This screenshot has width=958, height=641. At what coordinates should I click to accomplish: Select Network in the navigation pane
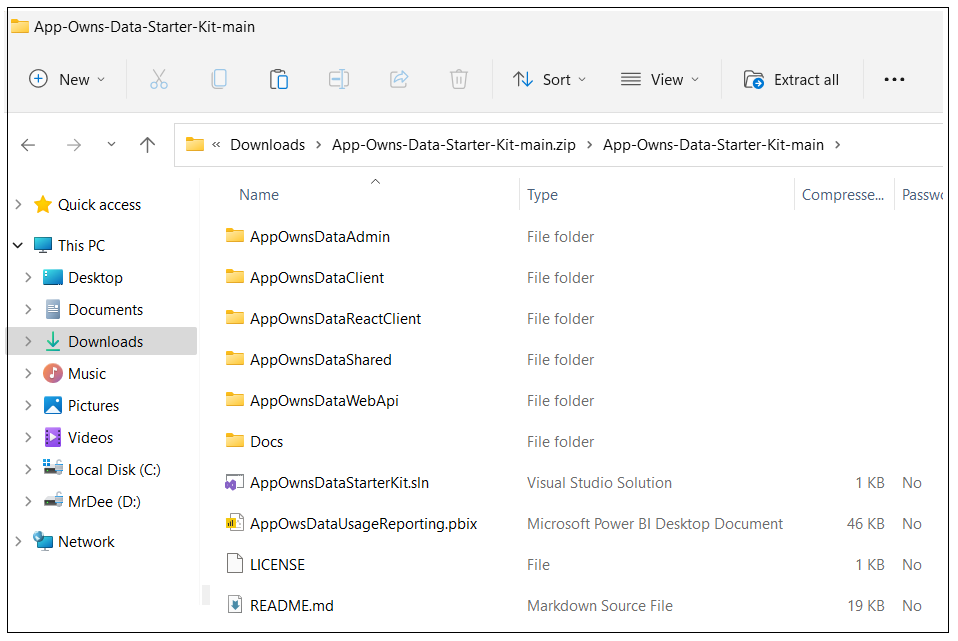click(x=86, y=541)
